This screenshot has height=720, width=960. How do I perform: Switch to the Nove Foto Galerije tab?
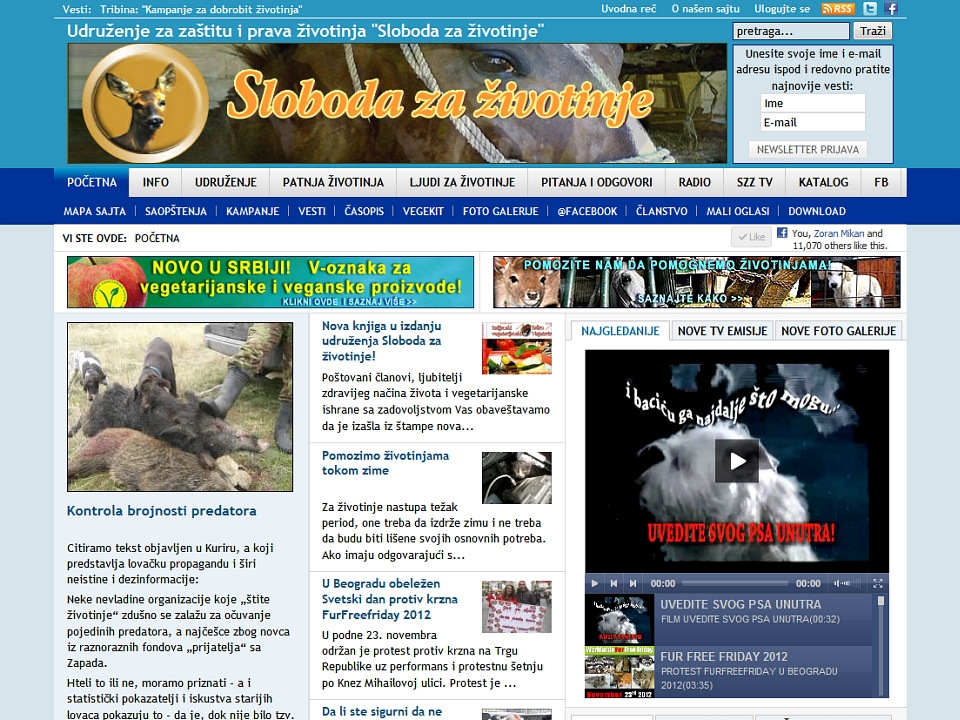click(838, 331)
